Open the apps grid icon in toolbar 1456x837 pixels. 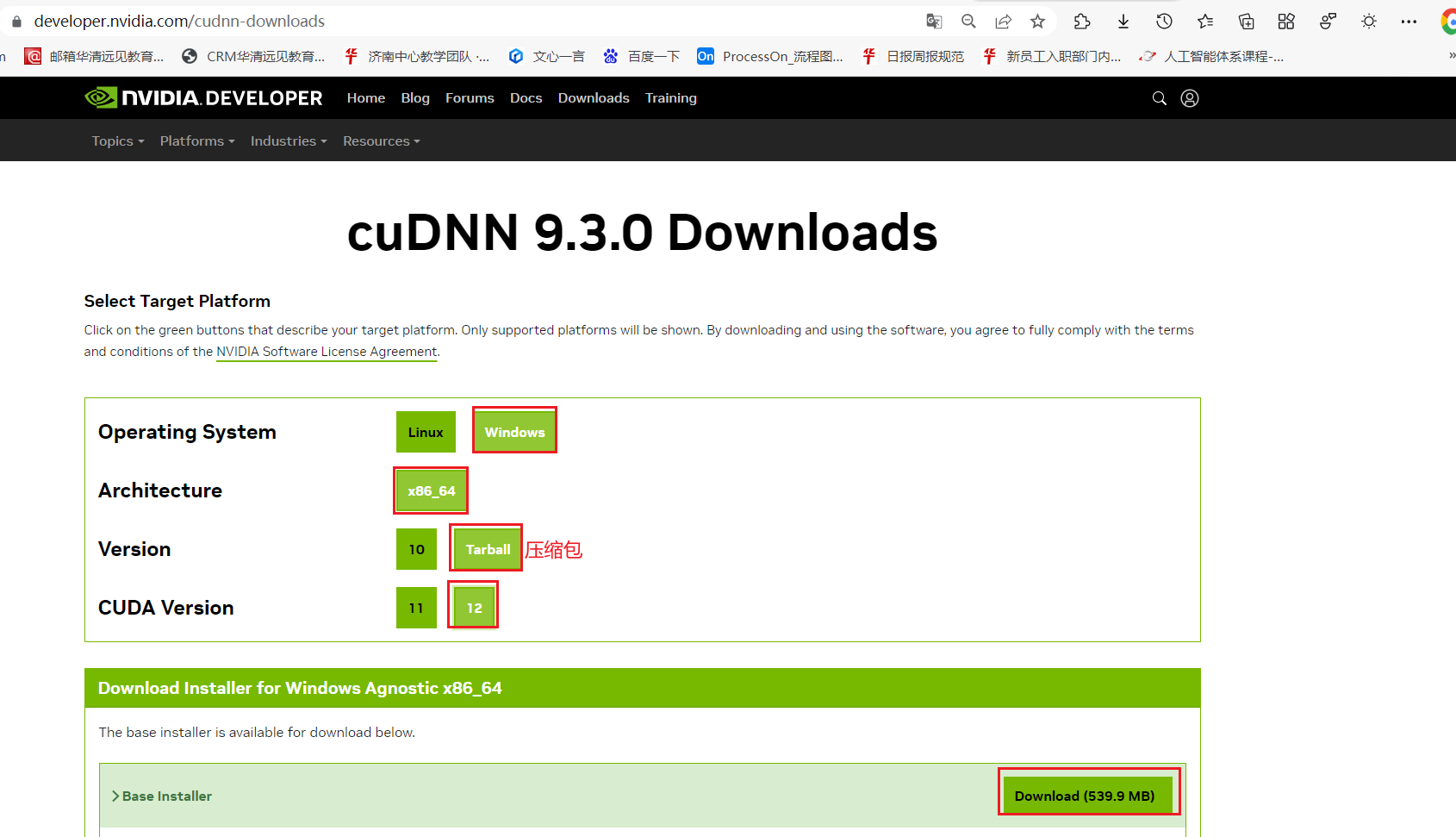(1286, 22)
